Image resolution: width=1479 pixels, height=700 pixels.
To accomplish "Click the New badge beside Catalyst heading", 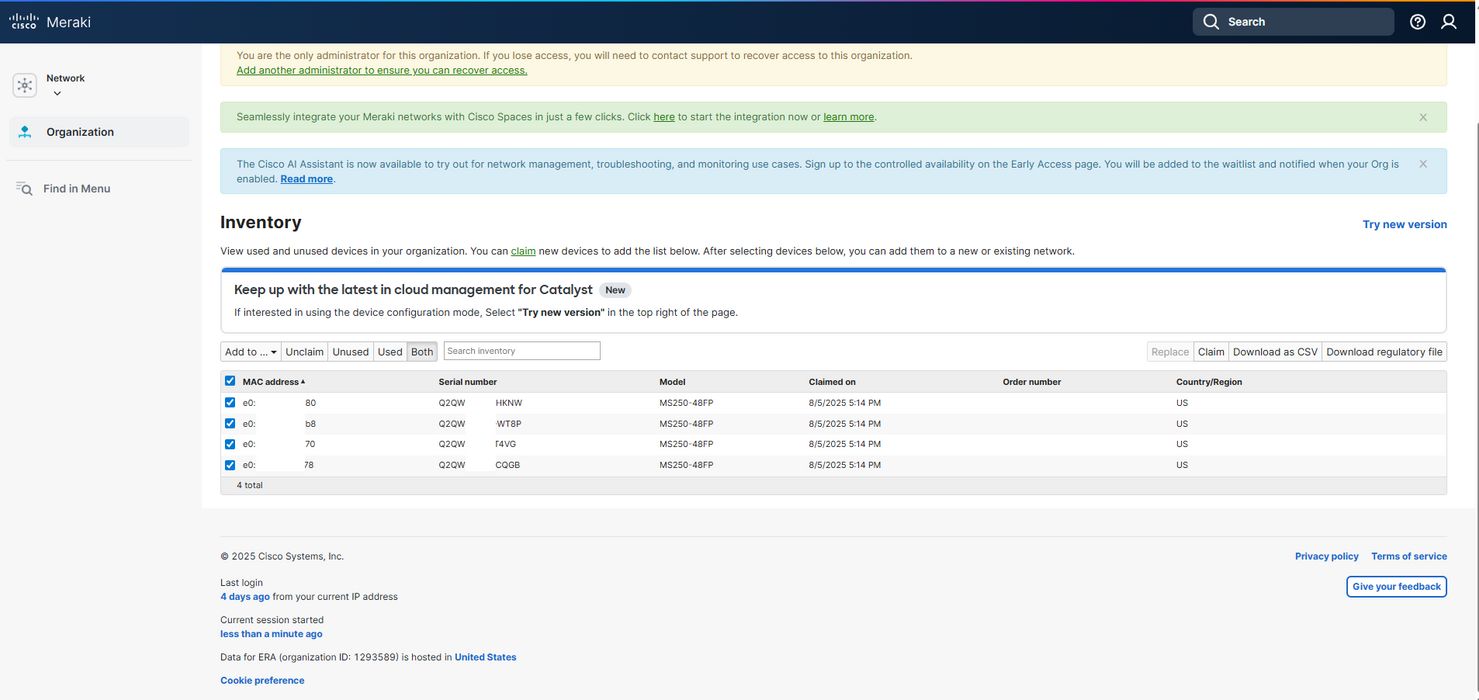I will click(615, 290).
